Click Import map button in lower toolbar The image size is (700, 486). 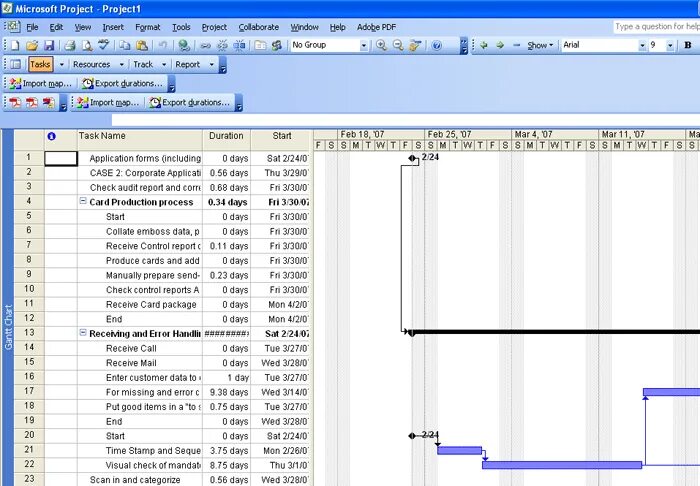point(108,103)
